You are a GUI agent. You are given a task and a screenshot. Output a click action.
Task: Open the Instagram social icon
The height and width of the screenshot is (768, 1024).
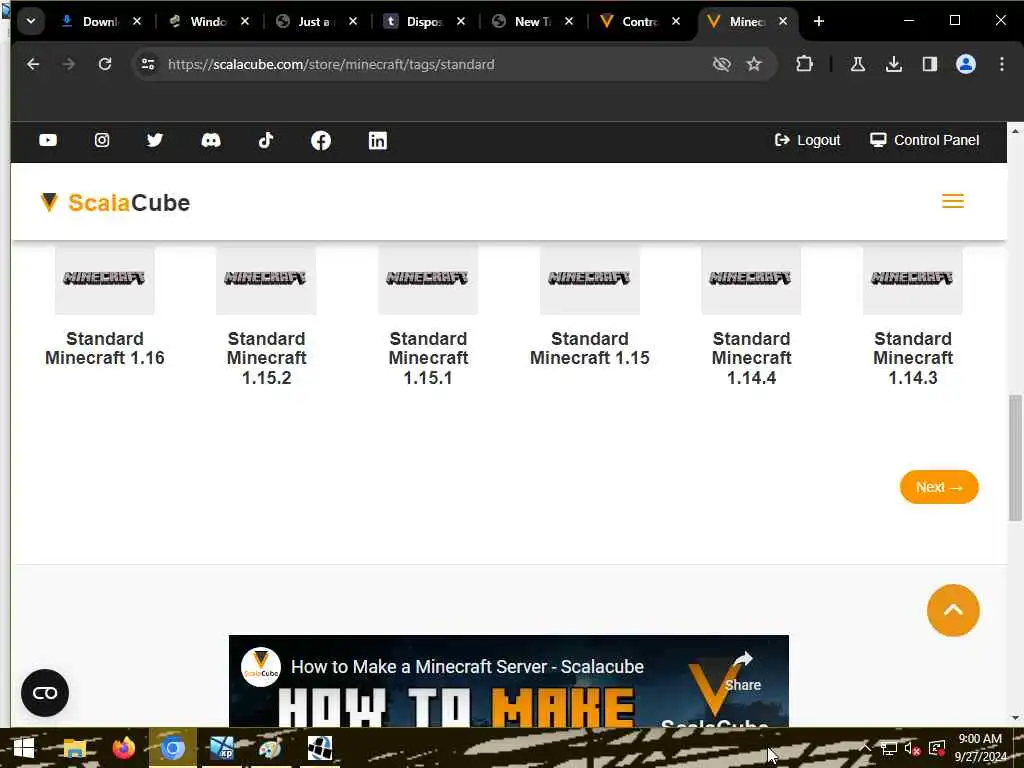102,140
